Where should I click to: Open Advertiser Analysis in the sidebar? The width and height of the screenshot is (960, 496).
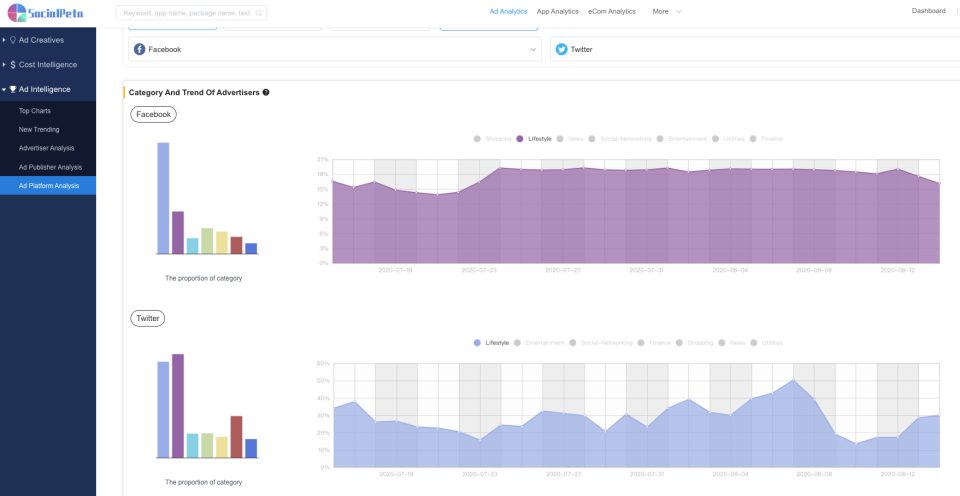pos(48,148)
